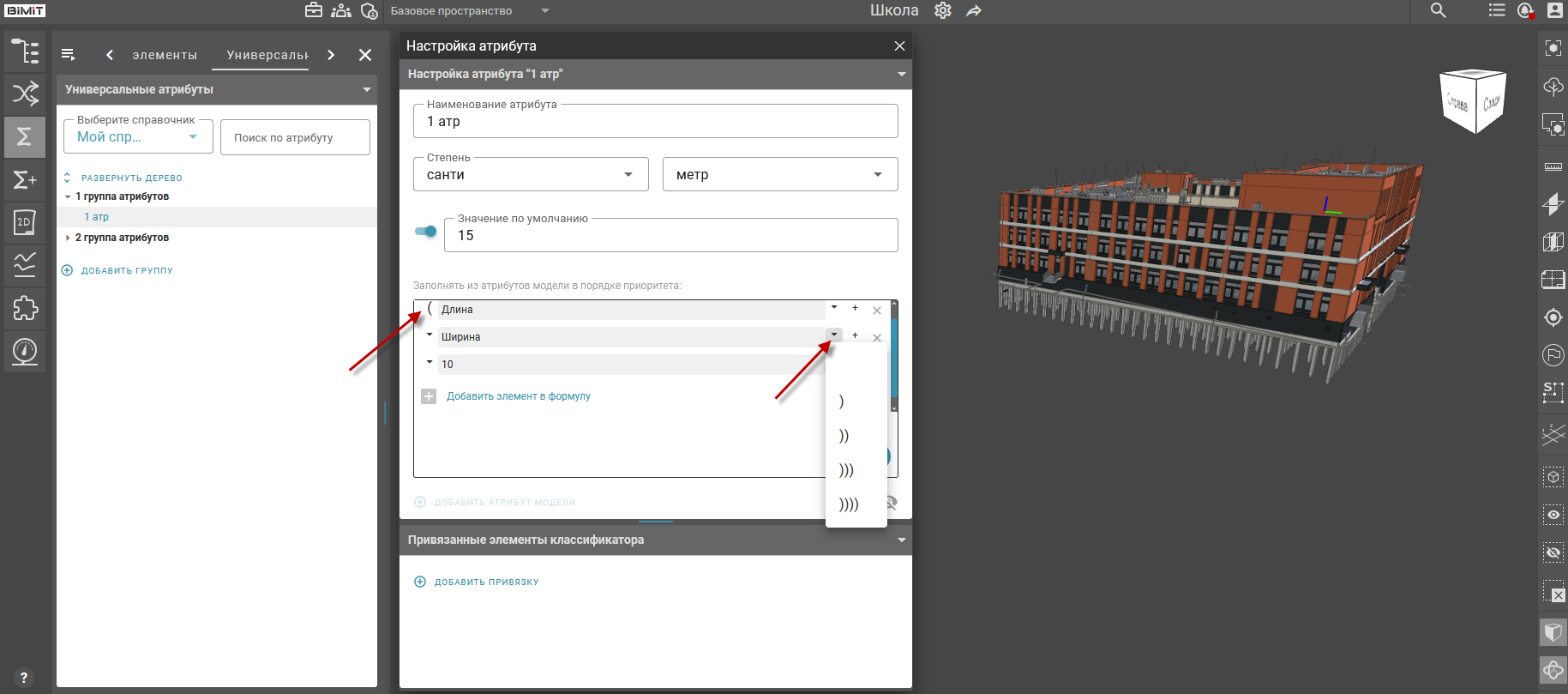The height and width of the screenshot is (694, 1568).
Task: Select double closing bracket option
Action: (856, 436)
